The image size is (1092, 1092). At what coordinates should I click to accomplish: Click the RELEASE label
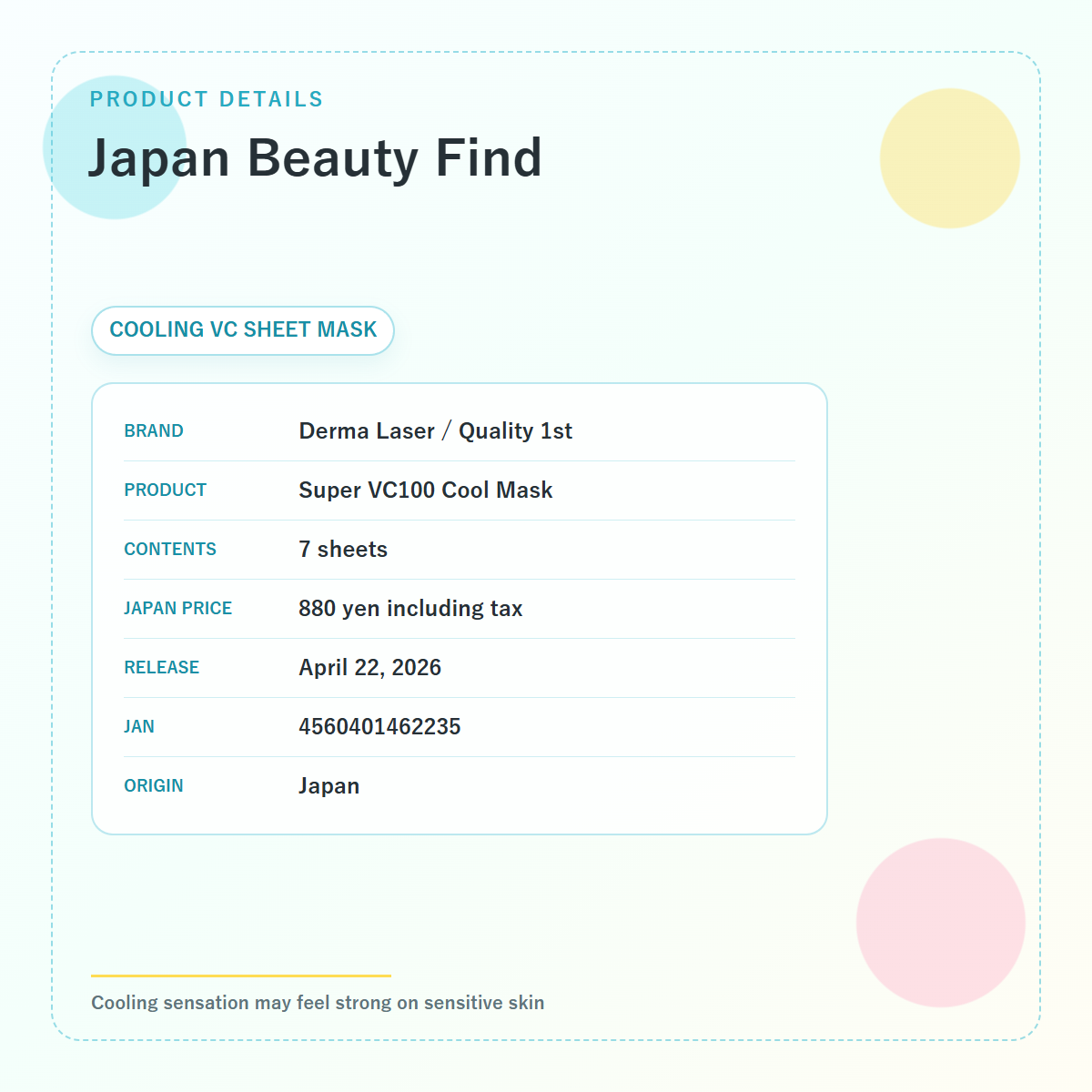(162, 668)
